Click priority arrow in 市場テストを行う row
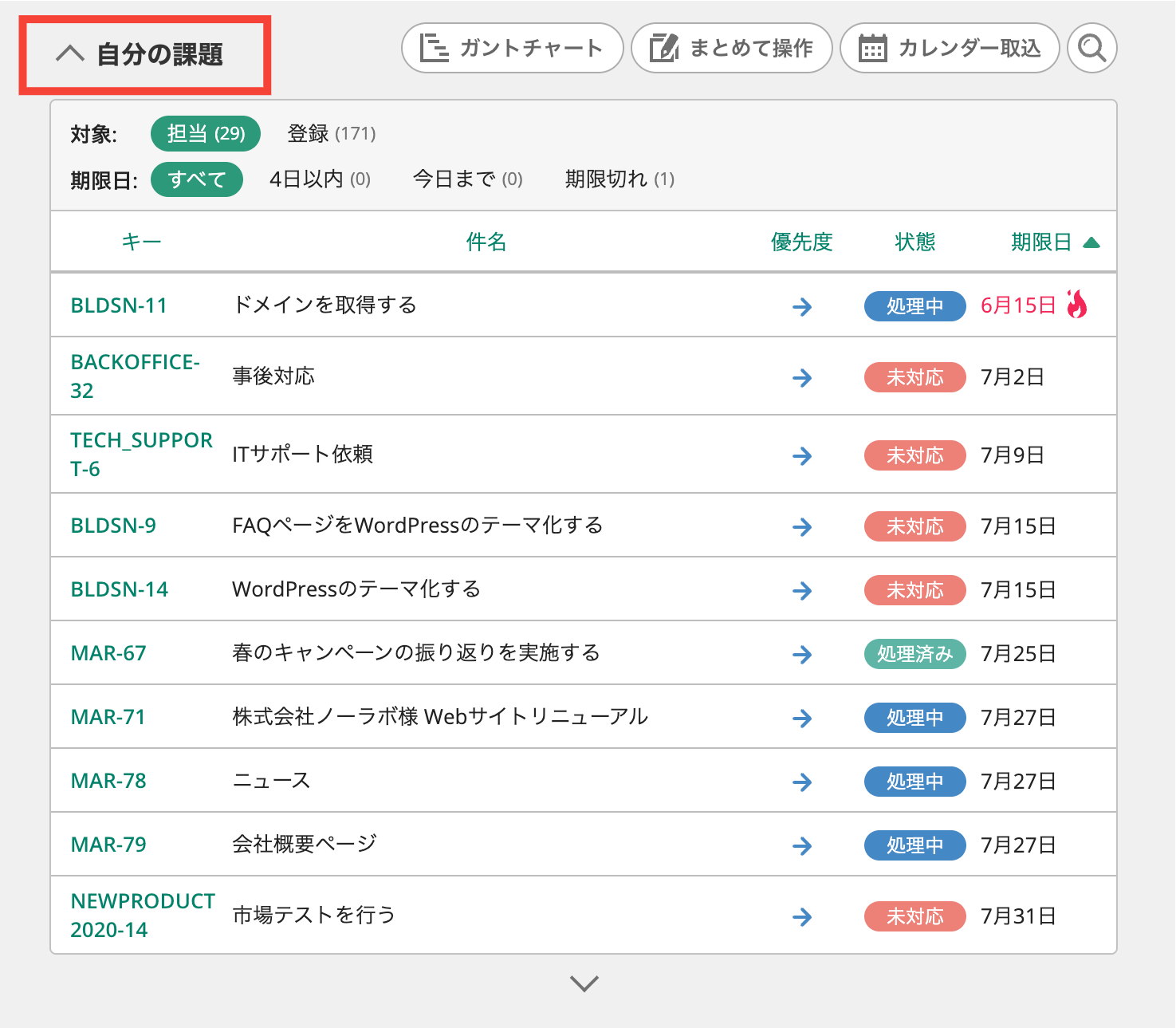The width and height of the screenshot is (1176, 1028). (x=802, y=916)
